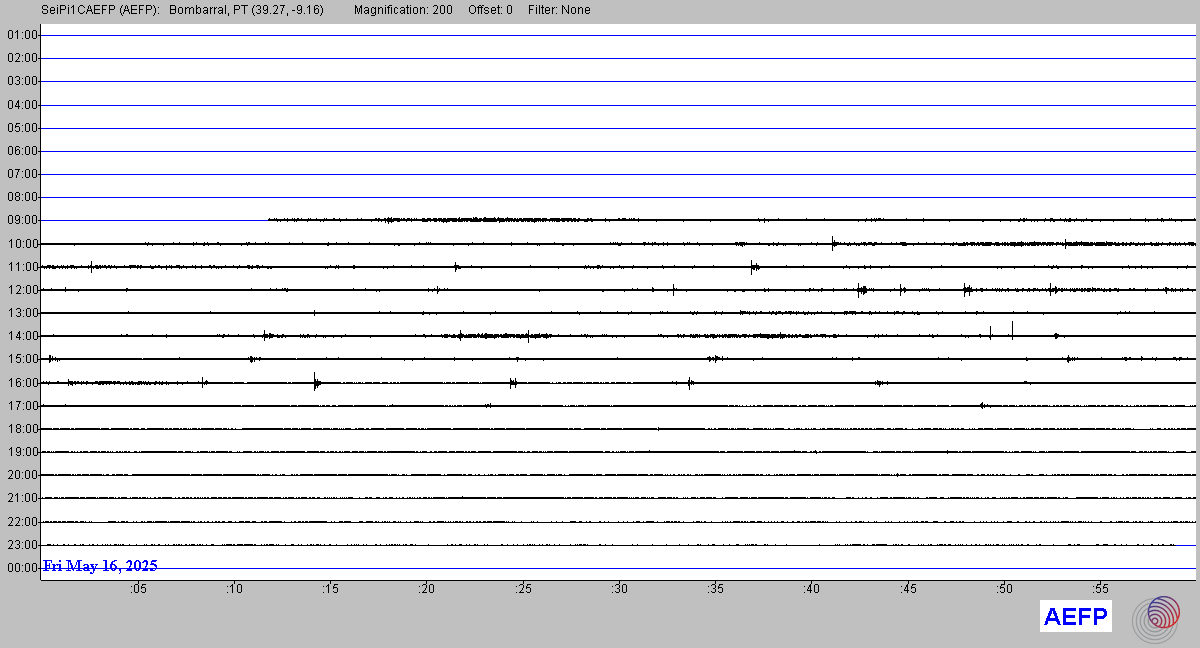This screenshot has width=1200, height=648.
Task: Click the 11:00 hour label
Action: pos(22,267)
